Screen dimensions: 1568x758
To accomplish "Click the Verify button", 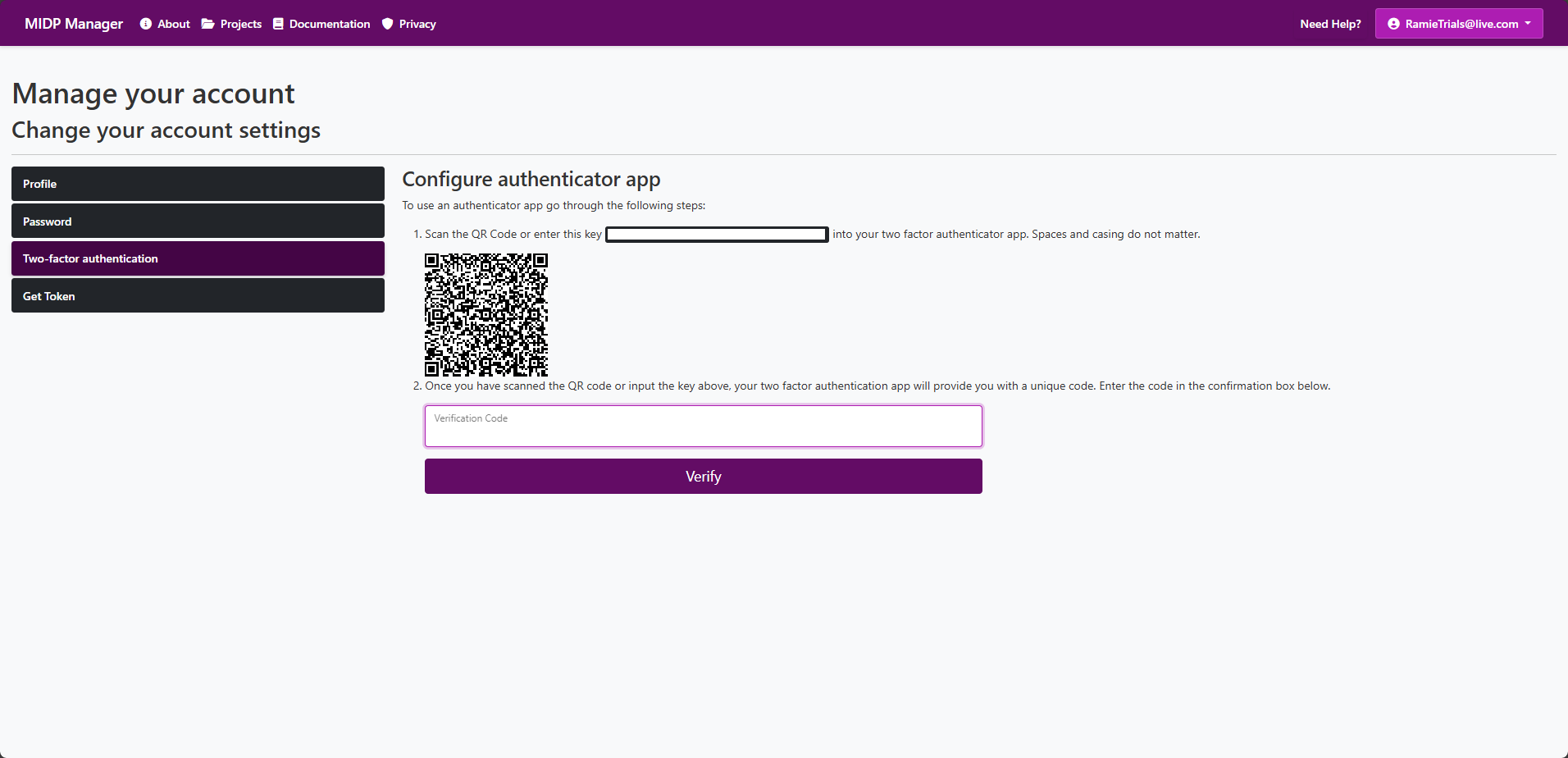I will pyautogui.click(x=704, y=476).
